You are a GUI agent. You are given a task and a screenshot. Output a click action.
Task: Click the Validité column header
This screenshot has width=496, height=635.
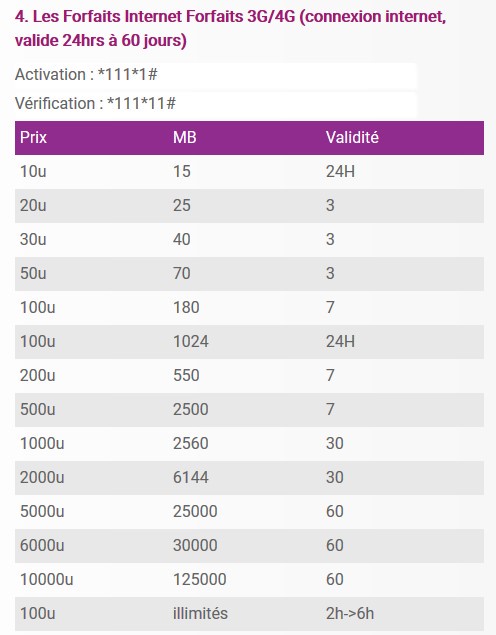pyautogui.click(x=352, y=138)
